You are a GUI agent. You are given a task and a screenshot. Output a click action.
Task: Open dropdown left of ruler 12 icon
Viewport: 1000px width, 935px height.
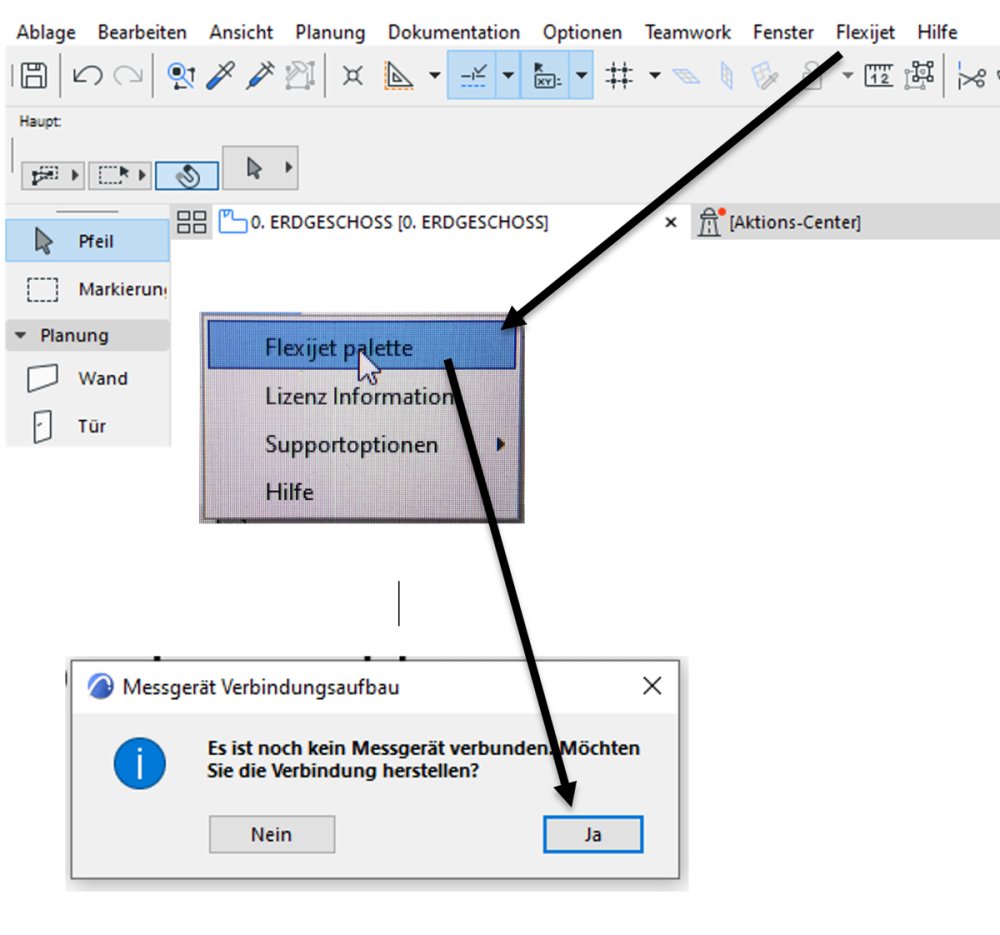click(x=848, y=75)
